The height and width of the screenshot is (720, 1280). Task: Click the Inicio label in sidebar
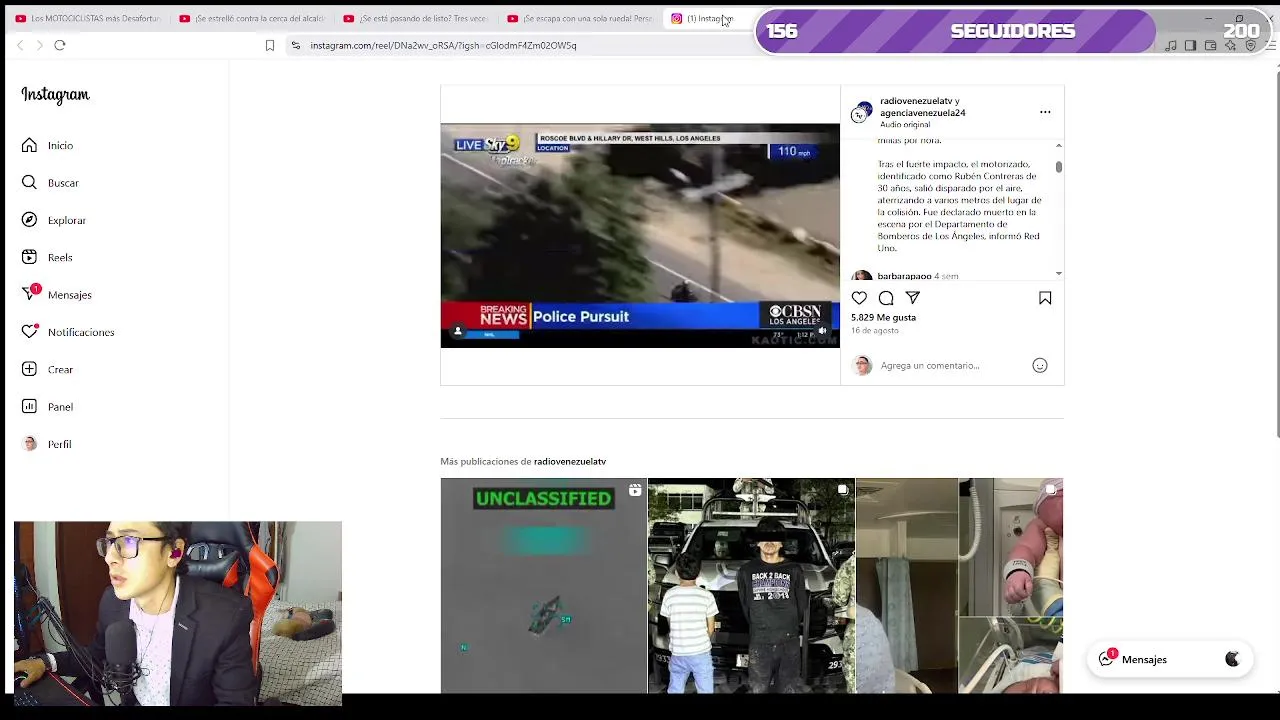pos(60,146)
